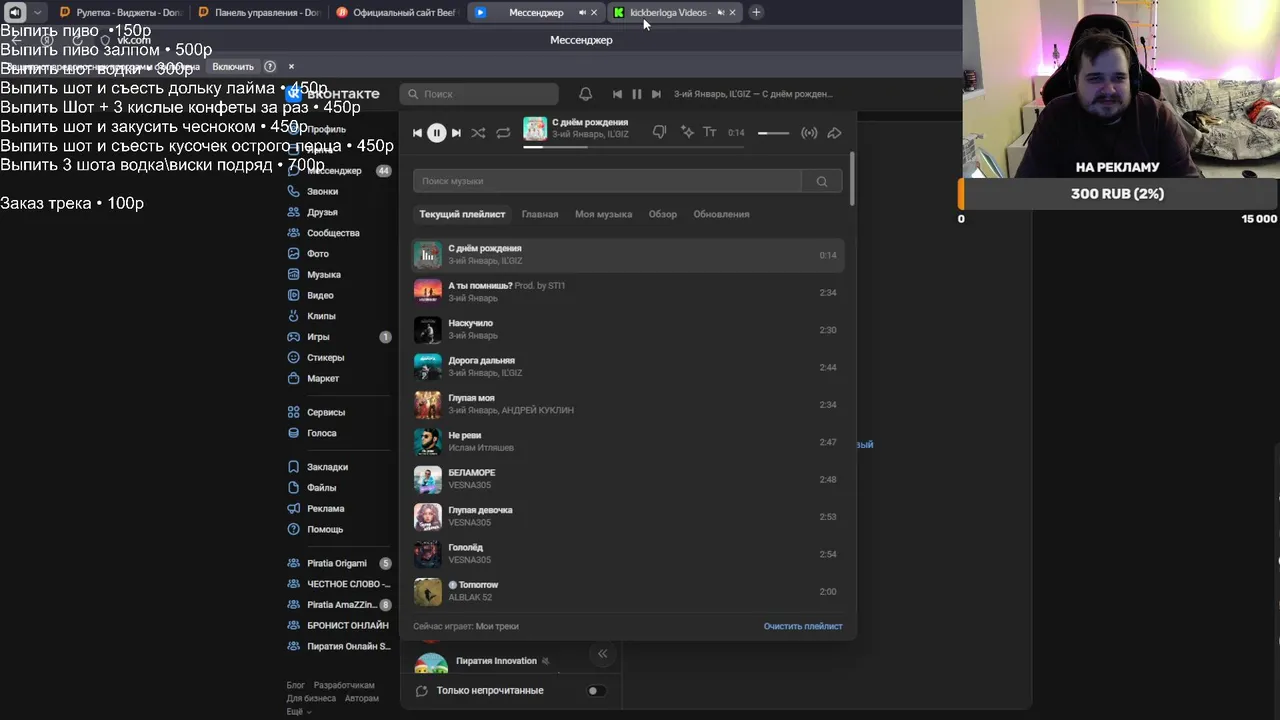Viewport: 1280px width, 720px height.
Task: Open Сообщества in the VK sidebar
Action: pyautogui.click(x=333, y=233)
